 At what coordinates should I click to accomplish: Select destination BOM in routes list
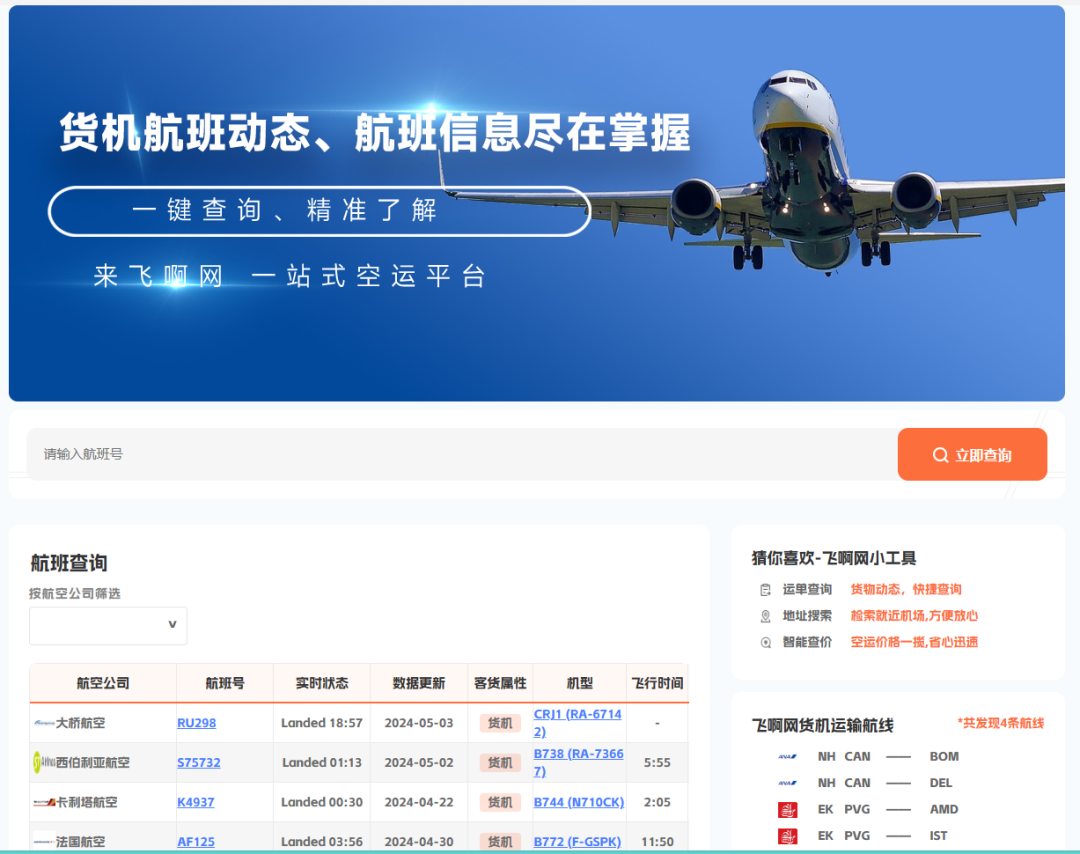[x=944, y=757]
